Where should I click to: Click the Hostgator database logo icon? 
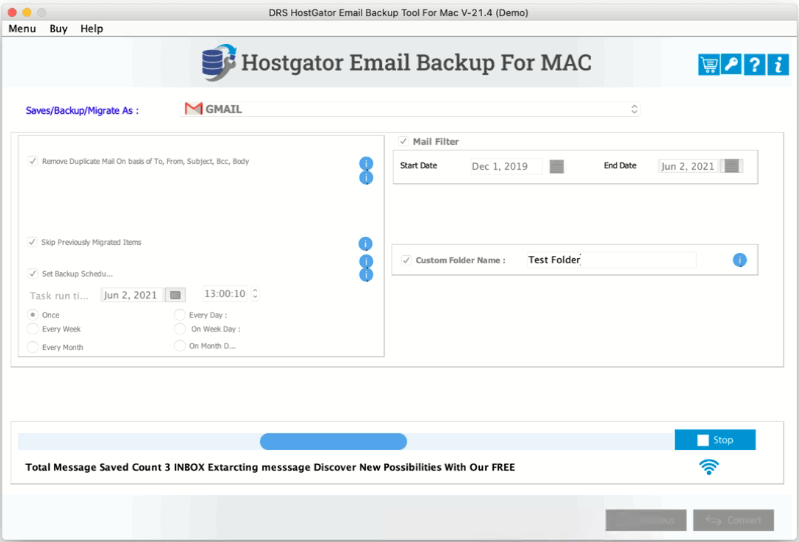coord(219,63)
